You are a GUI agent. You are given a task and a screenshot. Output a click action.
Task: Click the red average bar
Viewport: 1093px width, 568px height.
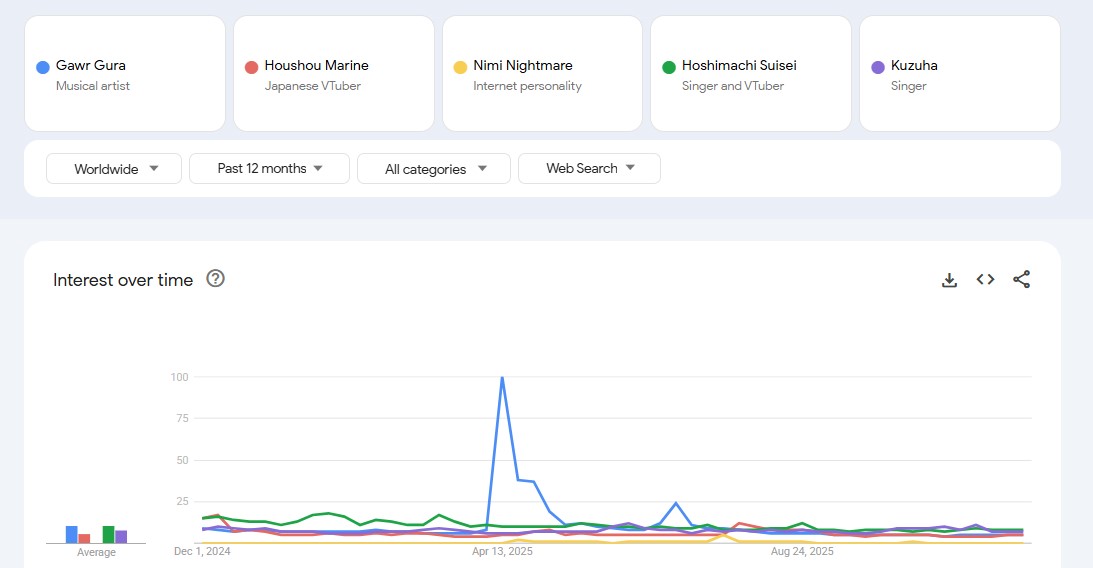84,539
